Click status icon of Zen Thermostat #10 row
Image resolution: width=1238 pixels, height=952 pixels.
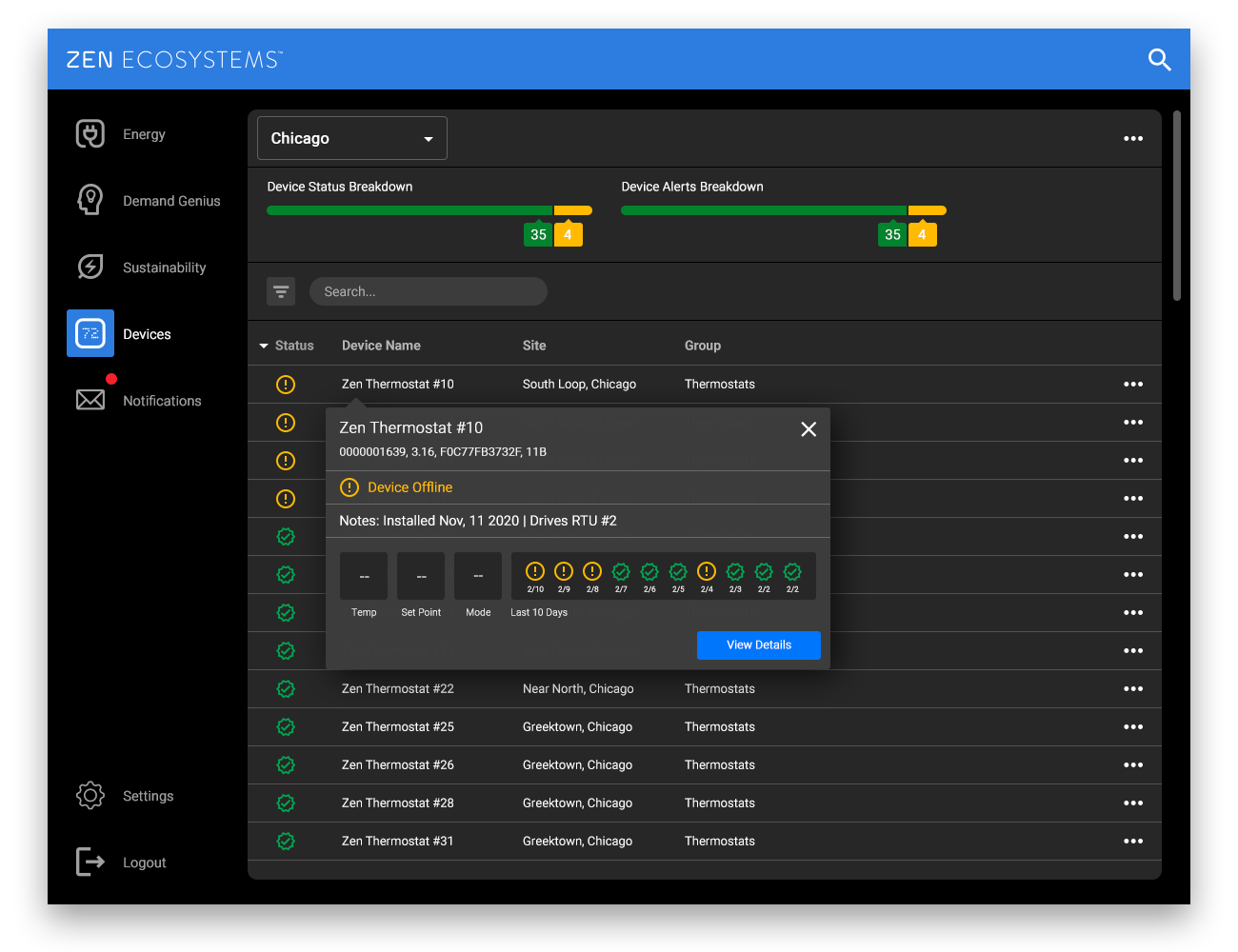click(286, 385)
